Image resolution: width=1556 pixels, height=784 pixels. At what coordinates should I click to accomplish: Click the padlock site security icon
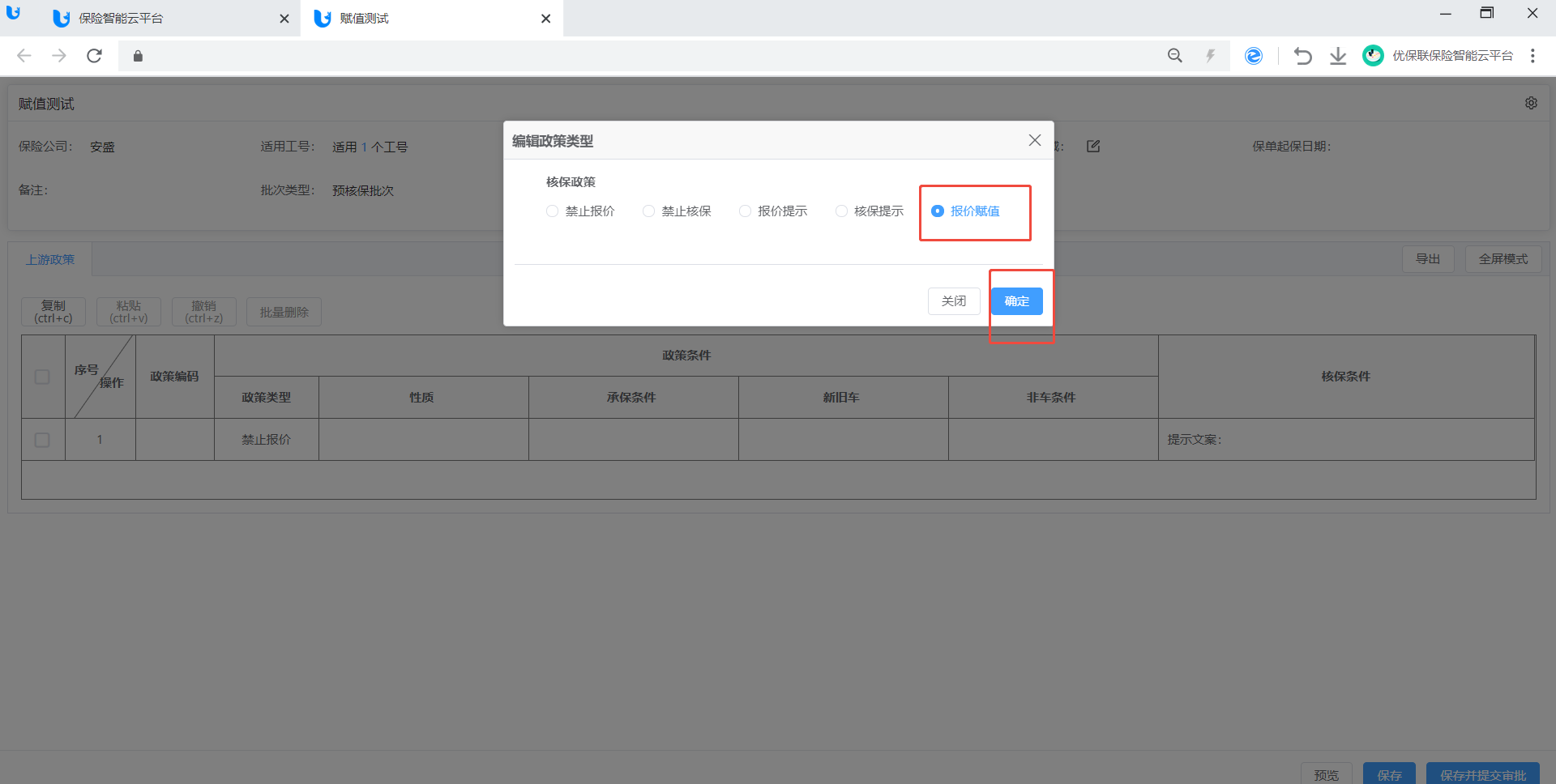coord(138,56)
